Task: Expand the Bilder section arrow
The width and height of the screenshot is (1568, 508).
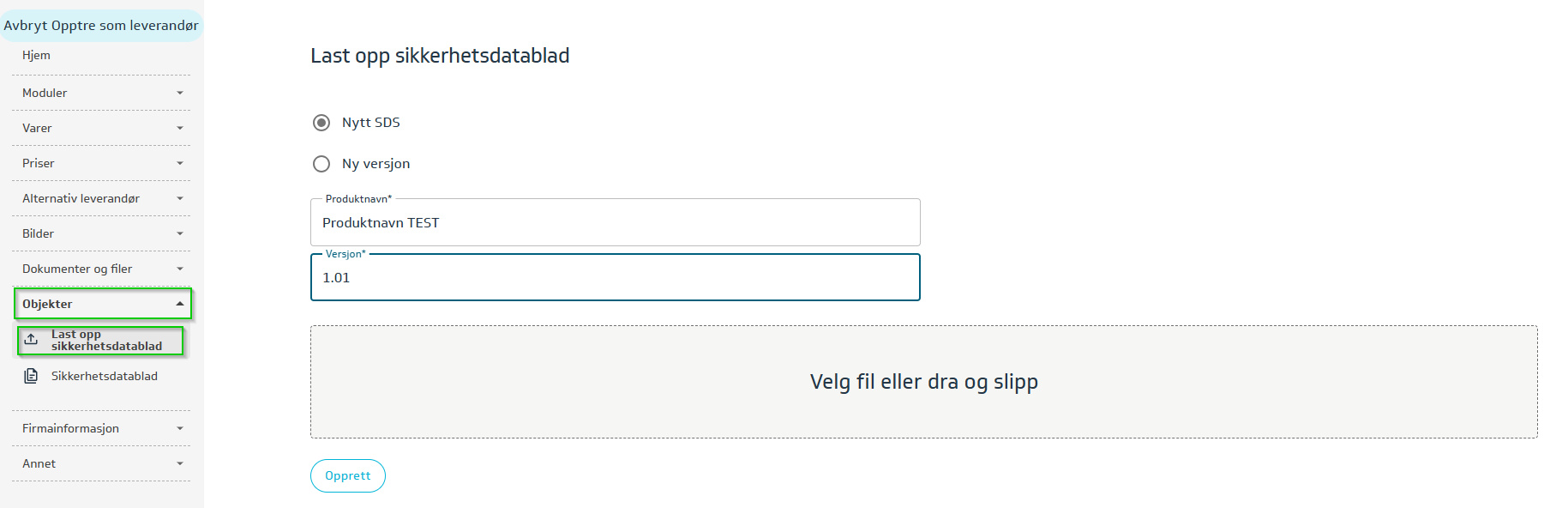Action: point(180,233)
